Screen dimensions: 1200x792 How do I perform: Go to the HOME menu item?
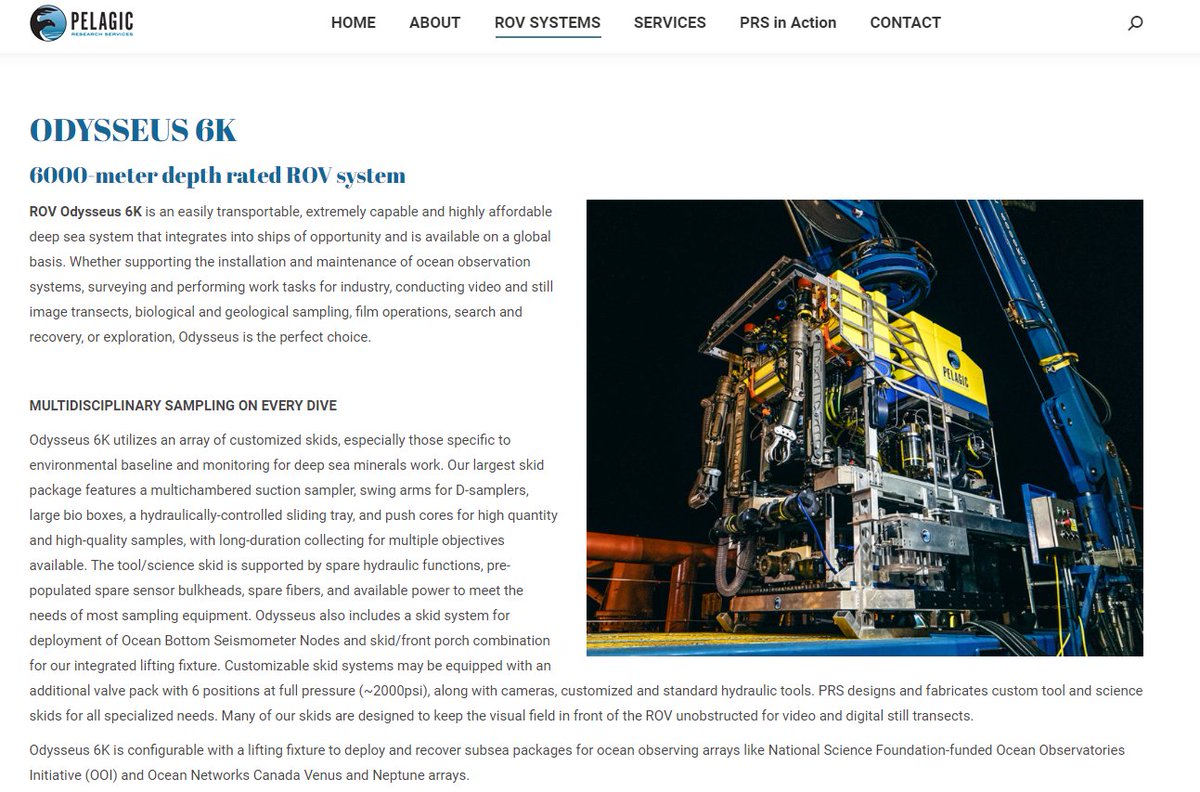point(353,22)
